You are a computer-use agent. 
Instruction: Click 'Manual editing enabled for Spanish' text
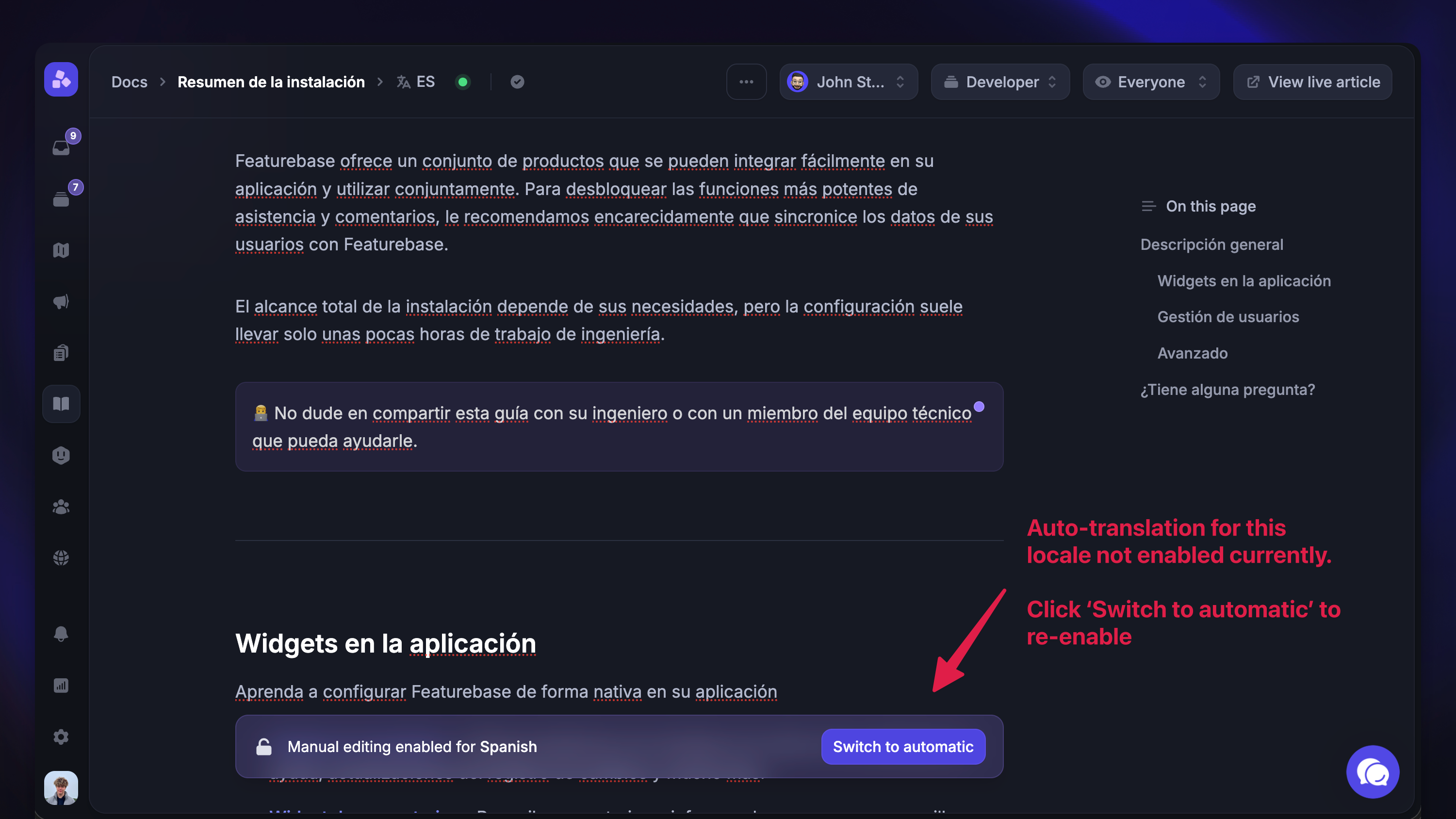click(x=412, y=747)
